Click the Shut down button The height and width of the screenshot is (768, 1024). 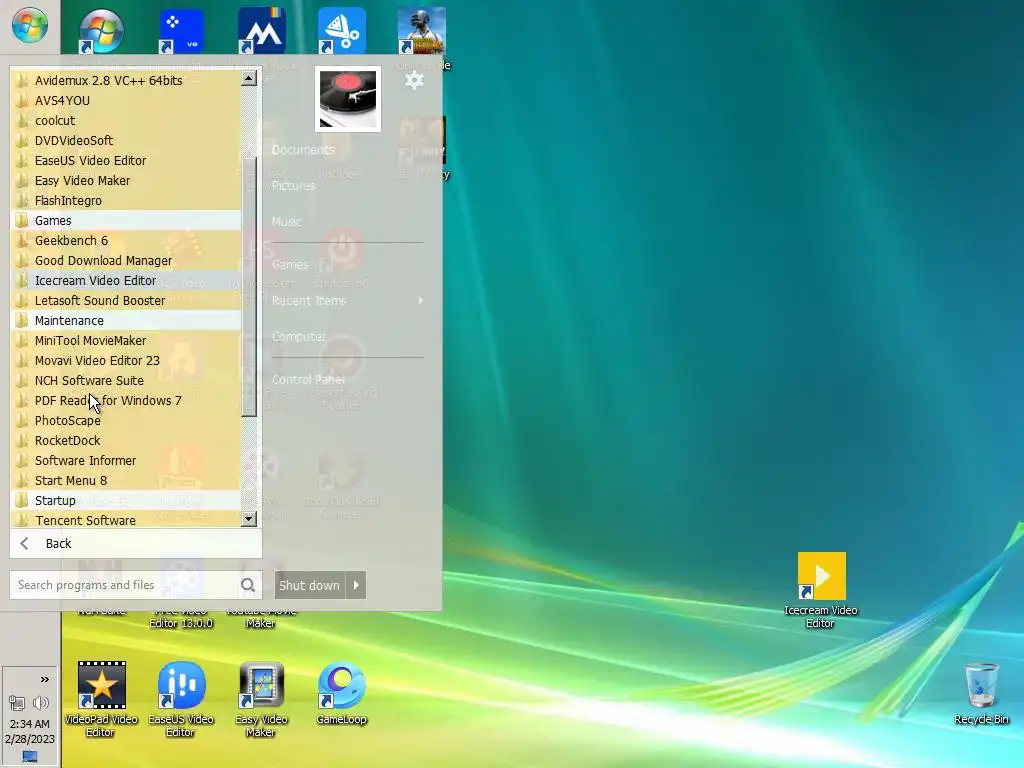pyautogui.click(x=310, y=585)
